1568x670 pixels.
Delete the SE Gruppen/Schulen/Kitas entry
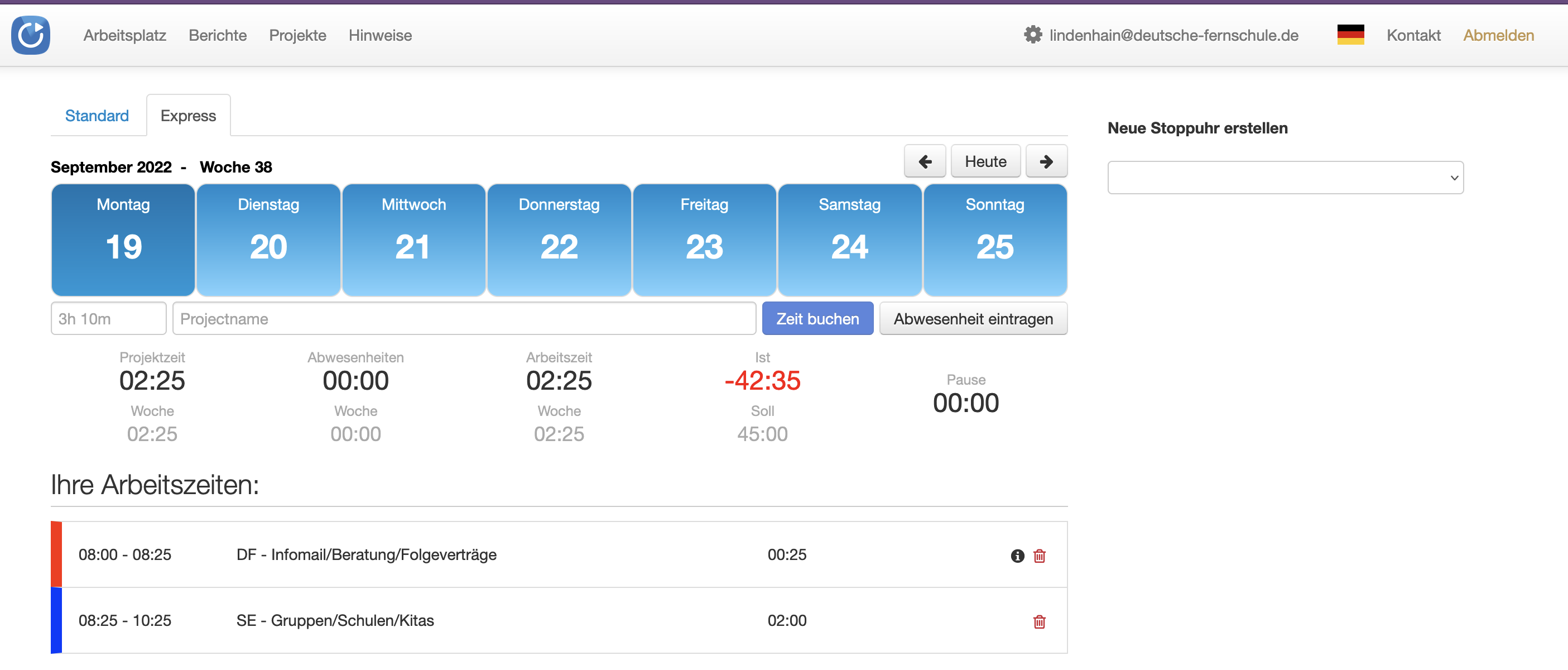click(x=1039, y=621)
